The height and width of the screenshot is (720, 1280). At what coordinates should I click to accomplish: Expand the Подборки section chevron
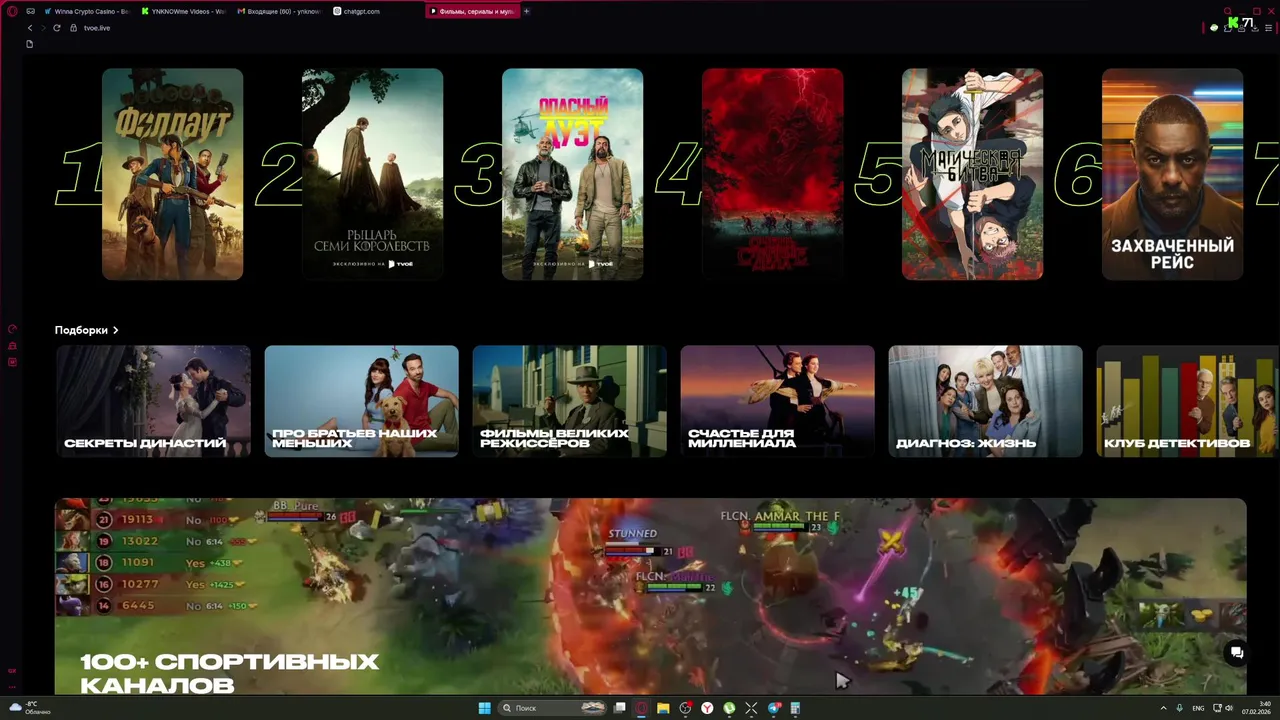point(116,330)
